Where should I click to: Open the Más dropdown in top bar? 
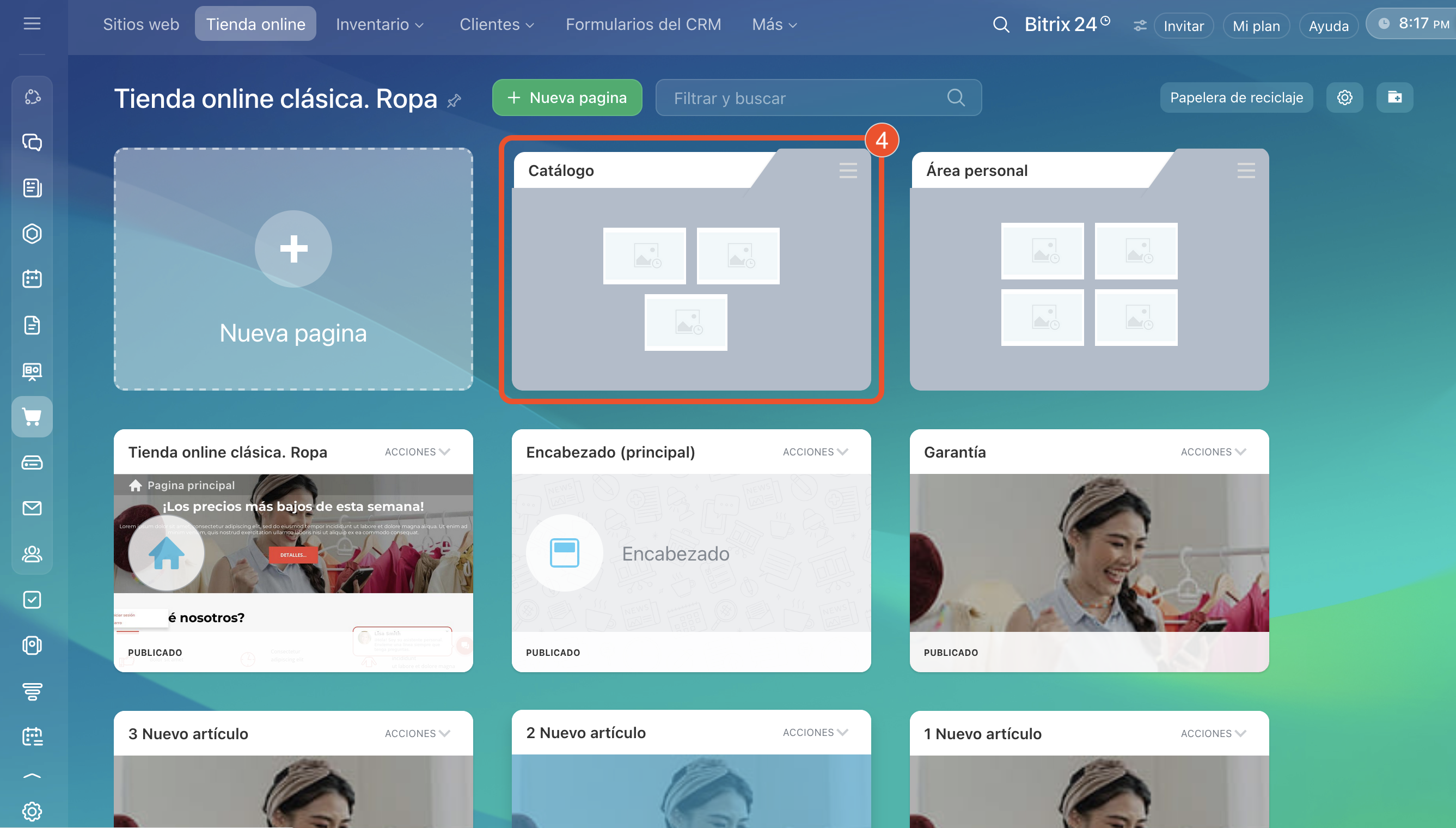774,25
